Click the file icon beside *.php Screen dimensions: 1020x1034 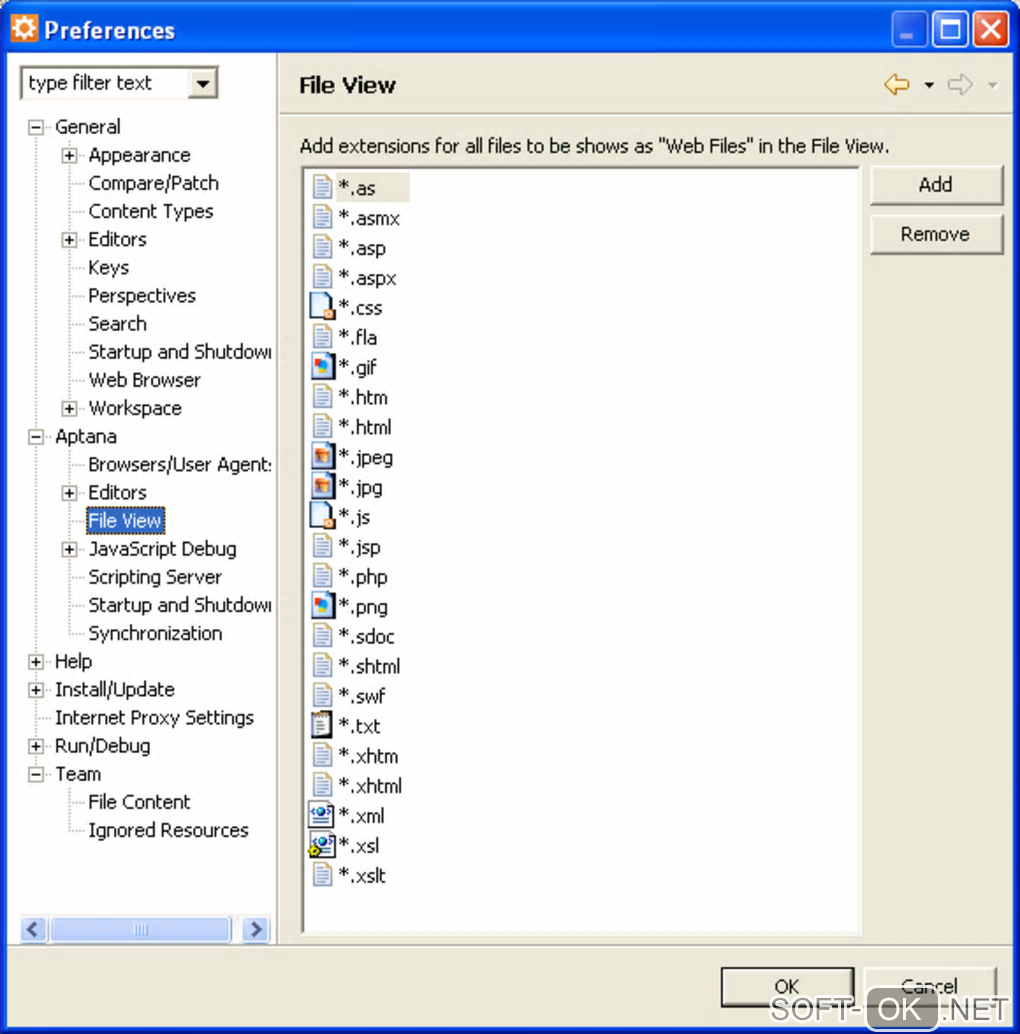[x=322, y=576]
